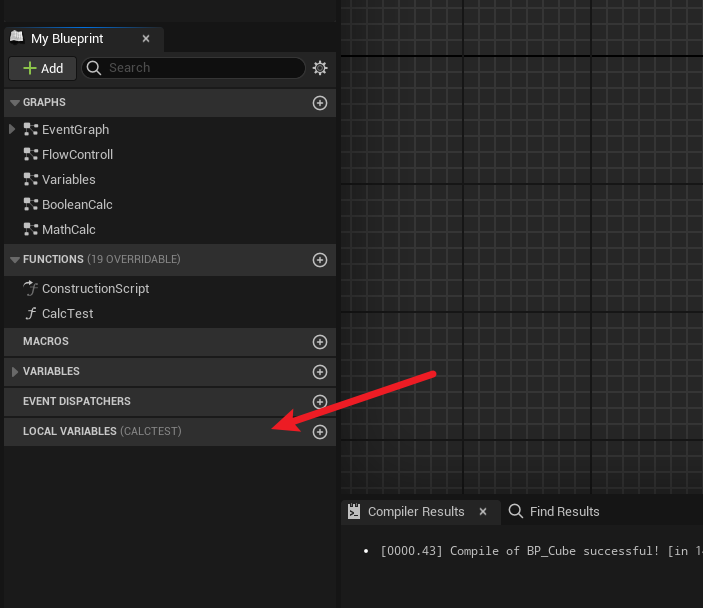Open My Blueprint settings gear
This screenshot has width=703, height=608.
pyautogui.click(x=320, y=68)
